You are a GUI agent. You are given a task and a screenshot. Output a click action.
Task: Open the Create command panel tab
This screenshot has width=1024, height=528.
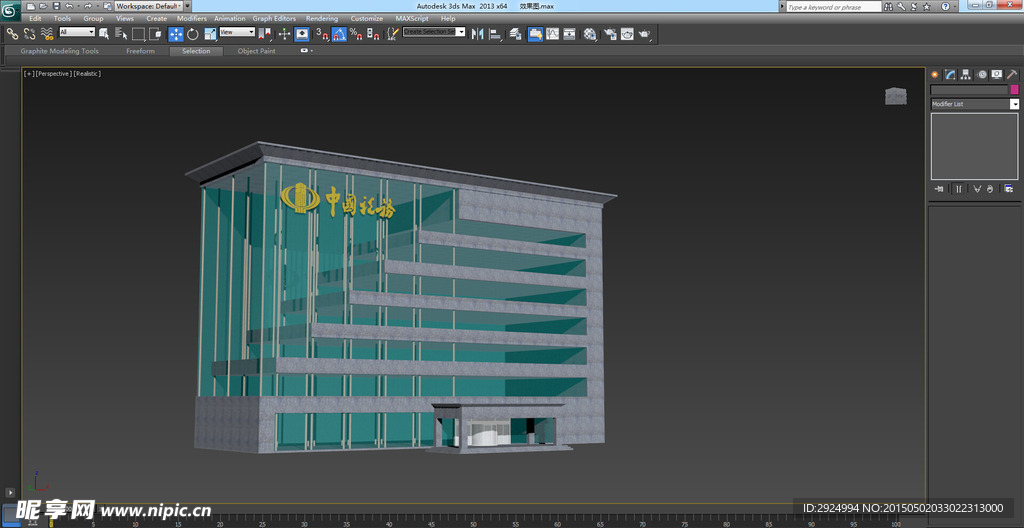point(935,74)
